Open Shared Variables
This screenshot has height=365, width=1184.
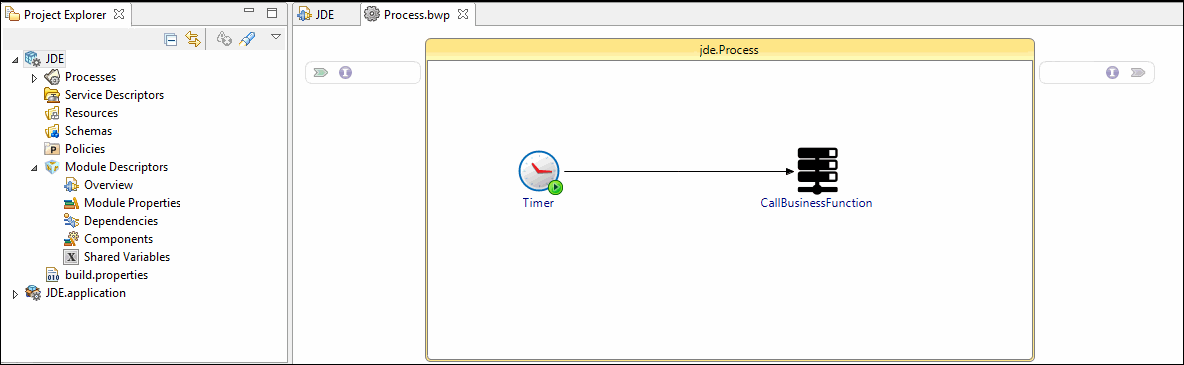click(127, 257)
